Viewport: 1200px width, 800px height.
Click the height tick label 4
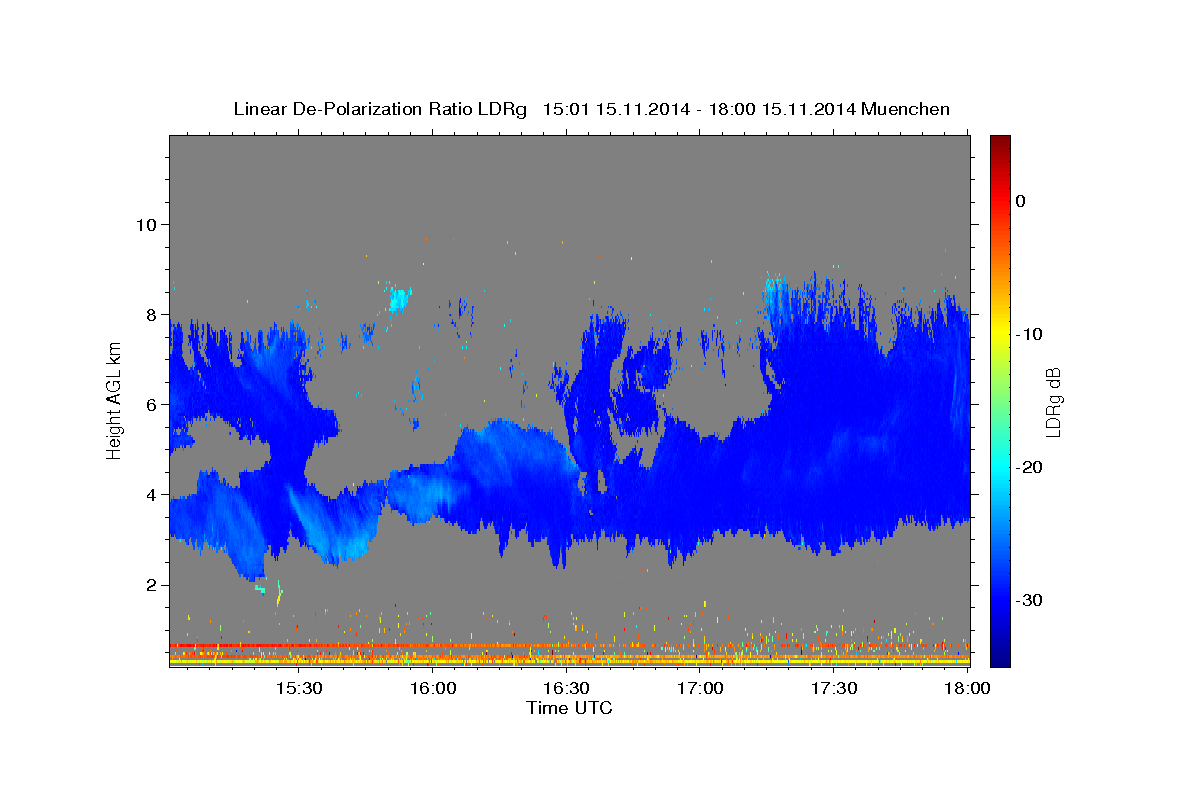click(x=152, y=494)
